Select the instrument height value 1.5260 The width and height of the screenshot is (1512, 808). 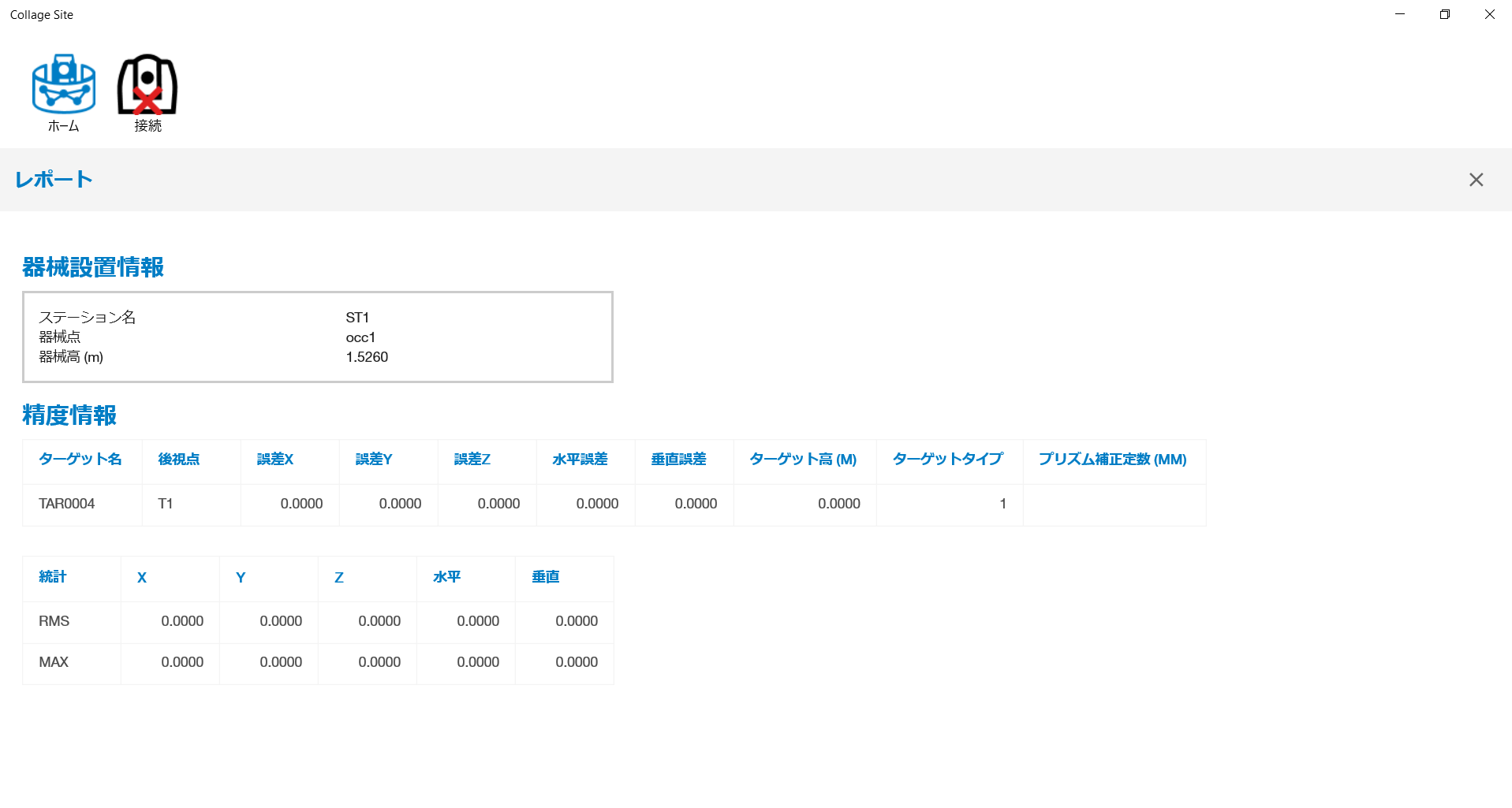point(367,357)
